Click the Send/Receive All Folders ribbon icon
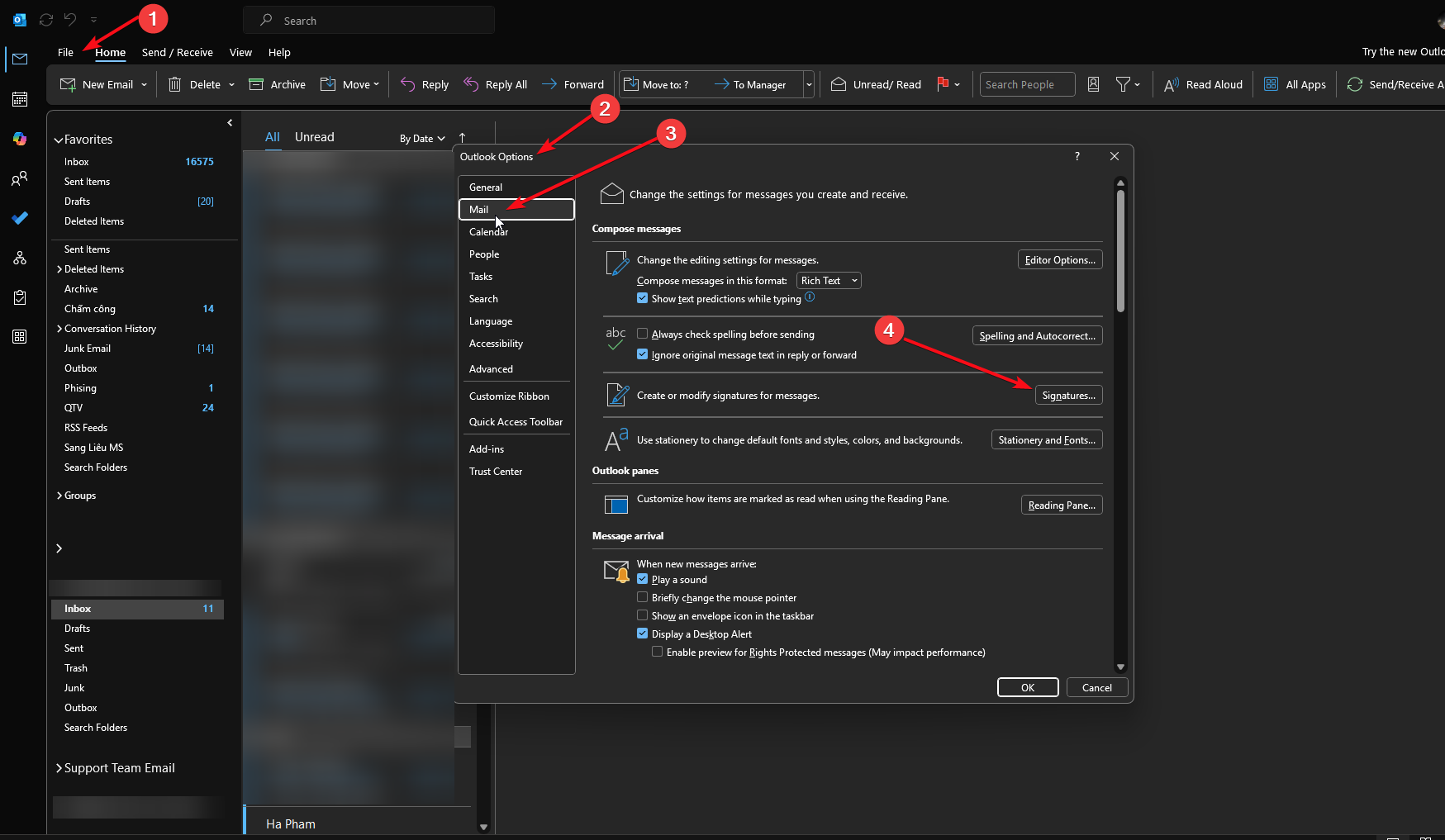 (x=1355, y=84)
